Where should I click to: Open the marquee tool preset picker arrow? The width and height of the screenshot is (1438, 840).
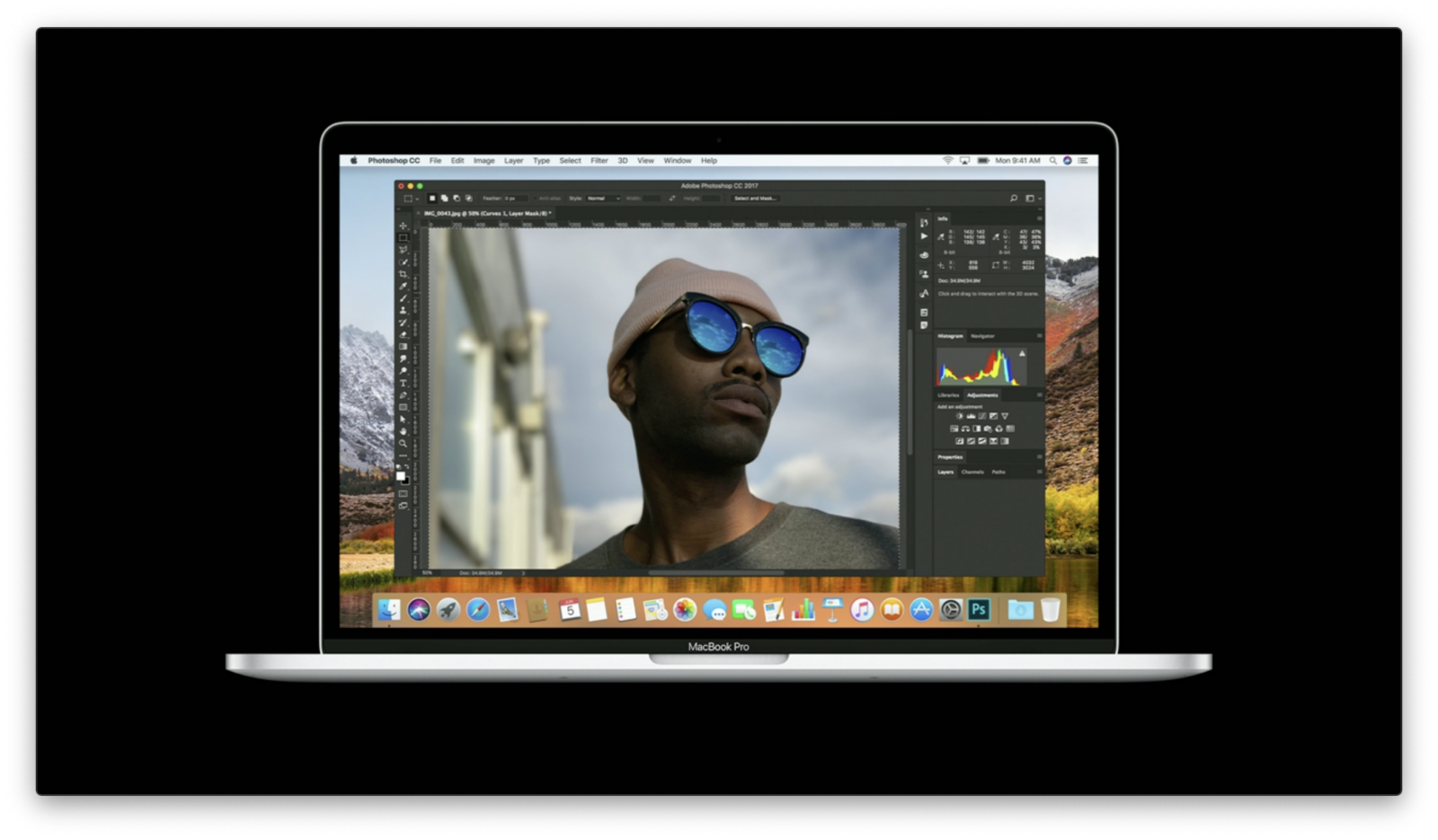pyautogui.click(x=417, y=199)
